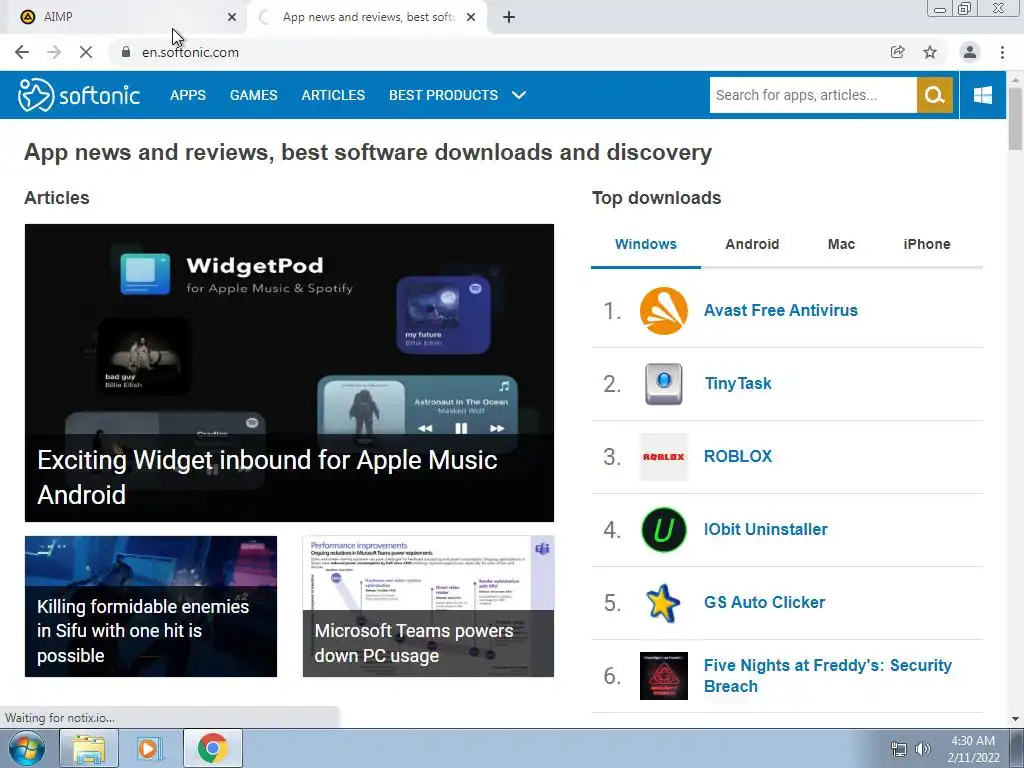Select the Mac top downloads tab
Image resolution: width=1024 pixels, height=768 pixels.
click(x=841, y=244)
